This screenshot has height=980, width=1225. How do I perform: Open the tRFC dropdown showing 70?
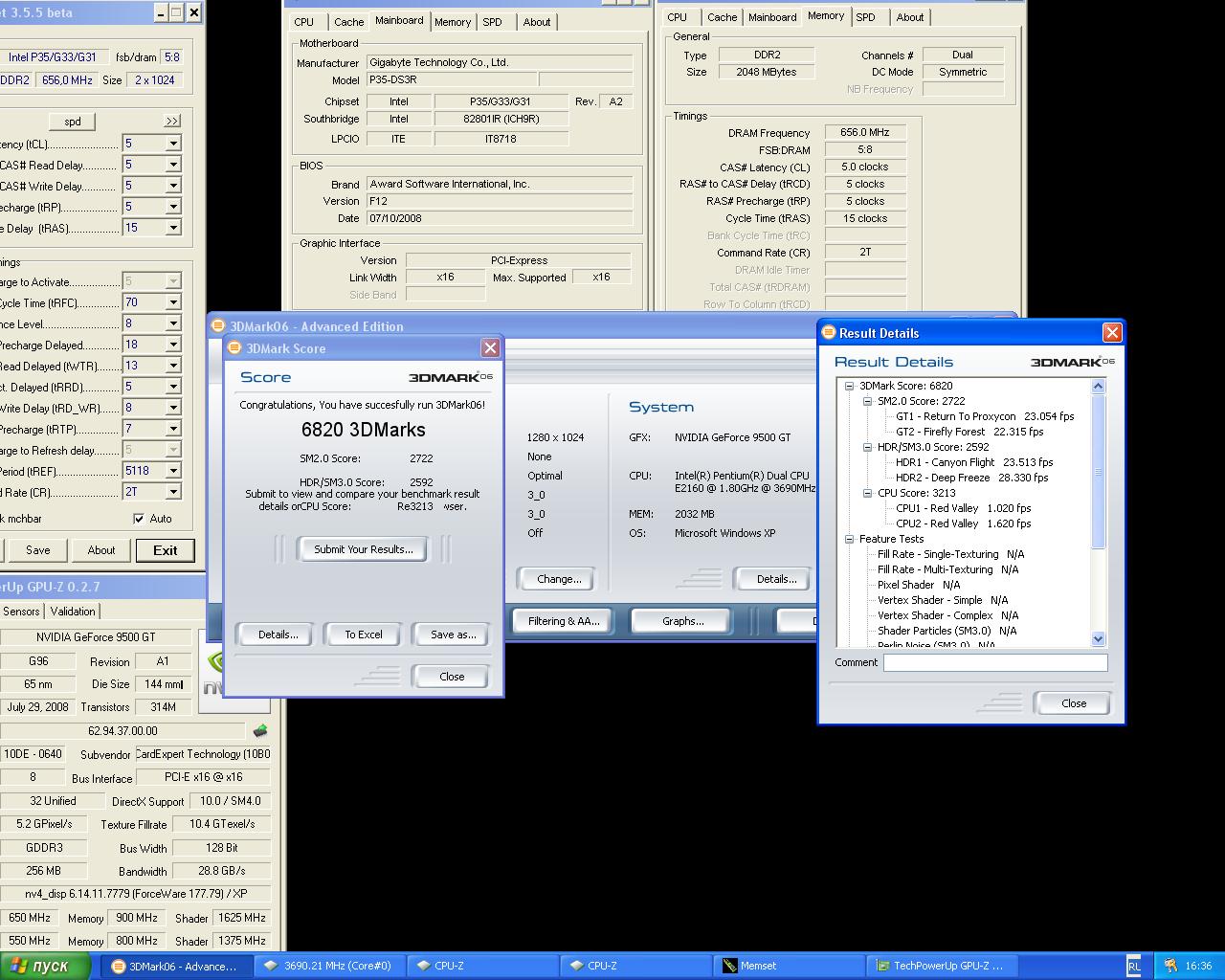click(x=173, y=302)
